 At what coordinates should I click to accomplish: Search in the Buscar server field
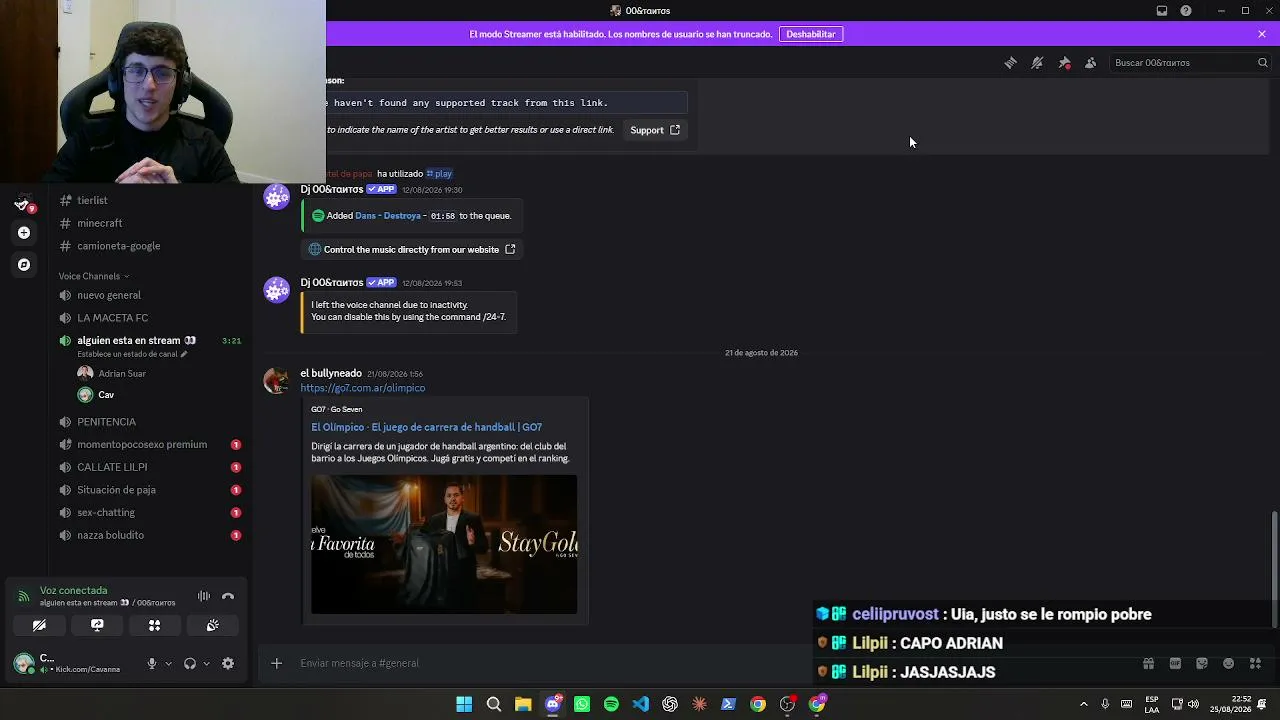tap(1190, 63)
